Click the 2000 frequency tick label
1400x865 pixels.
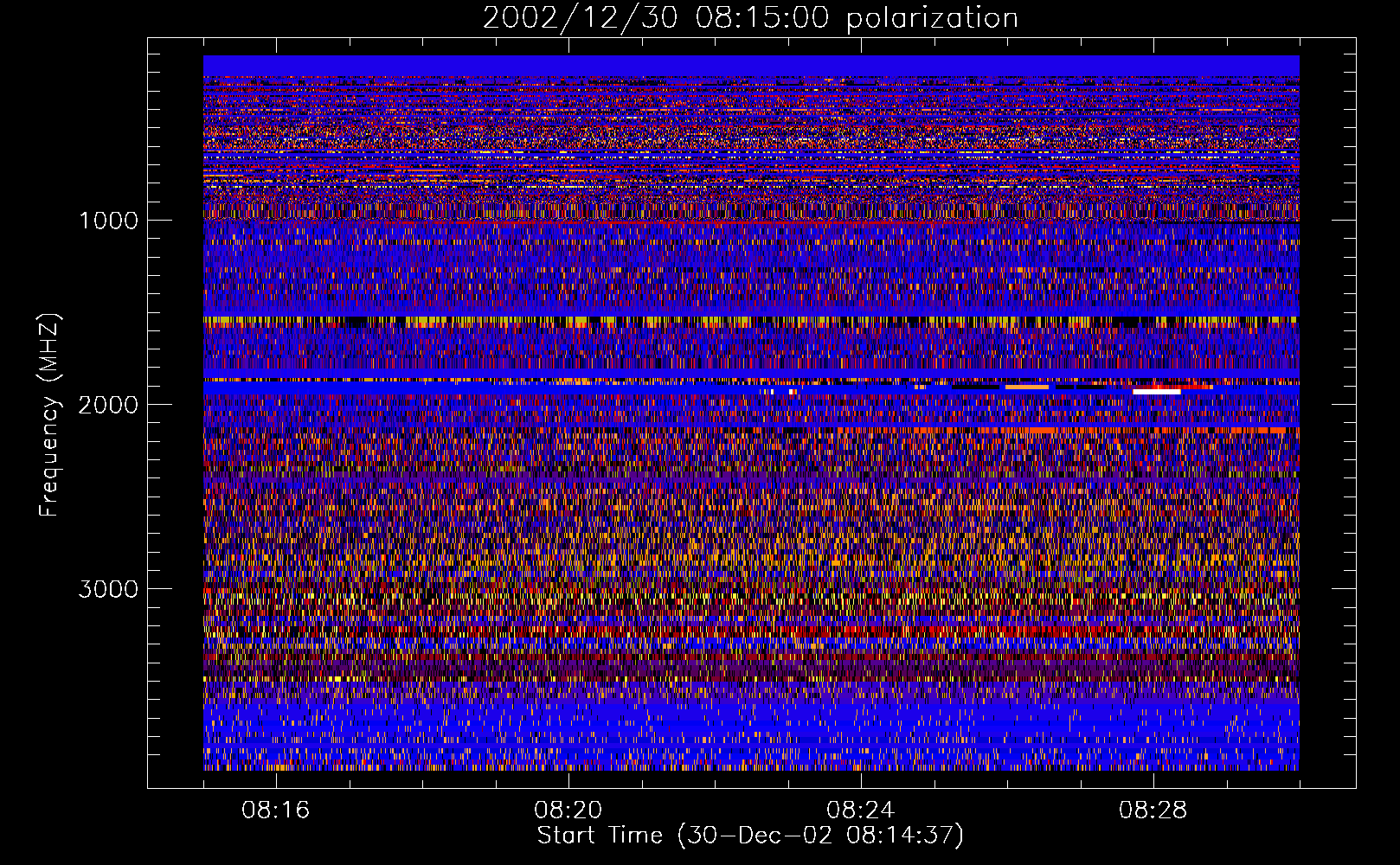tap(108, 405)
